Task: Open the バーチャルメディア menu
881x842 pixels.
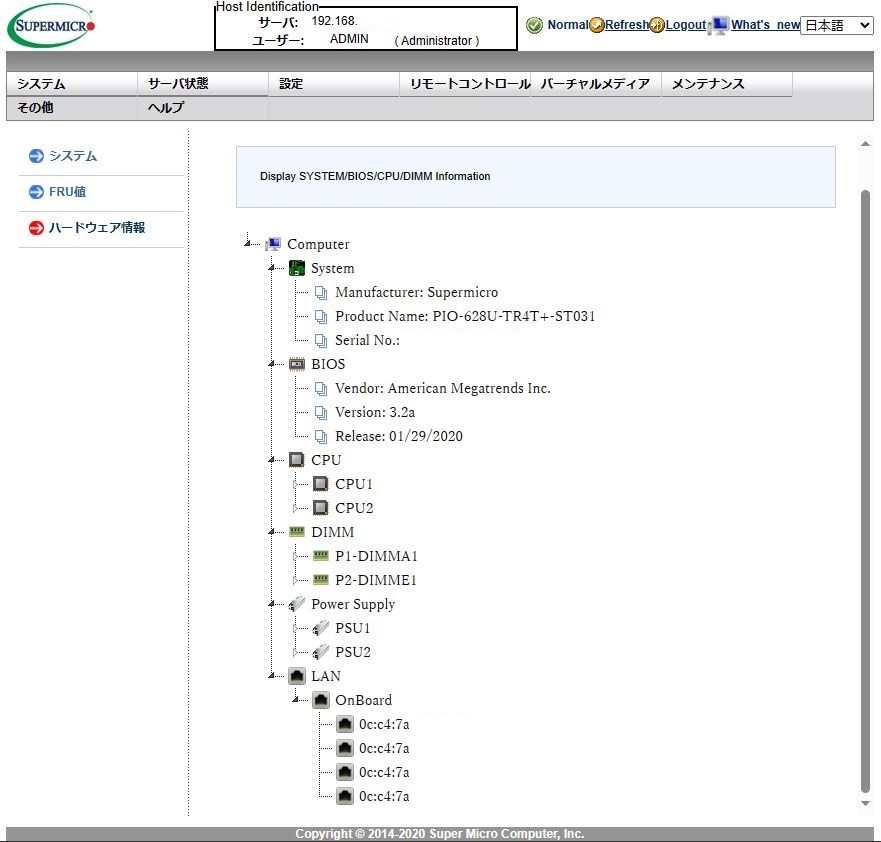Action: click(596, 84)
